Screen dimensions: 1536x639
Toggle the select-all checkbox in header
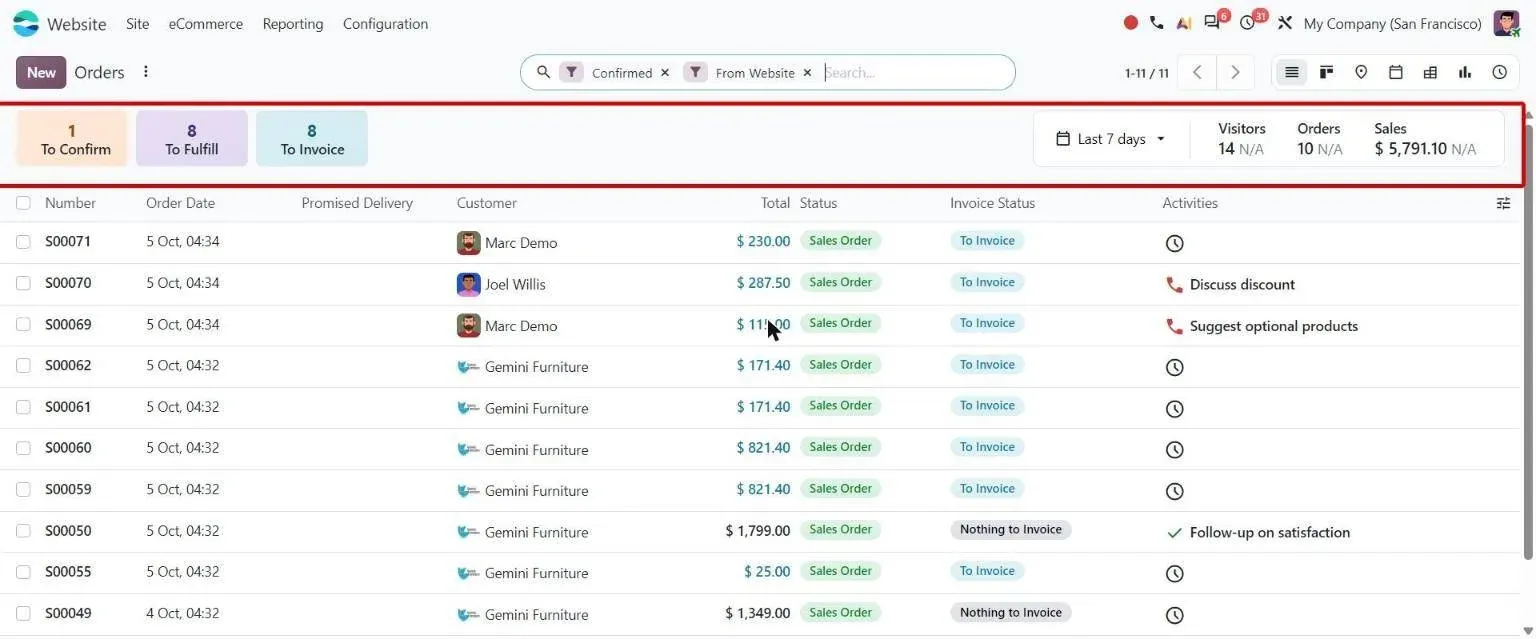[23, 203]
